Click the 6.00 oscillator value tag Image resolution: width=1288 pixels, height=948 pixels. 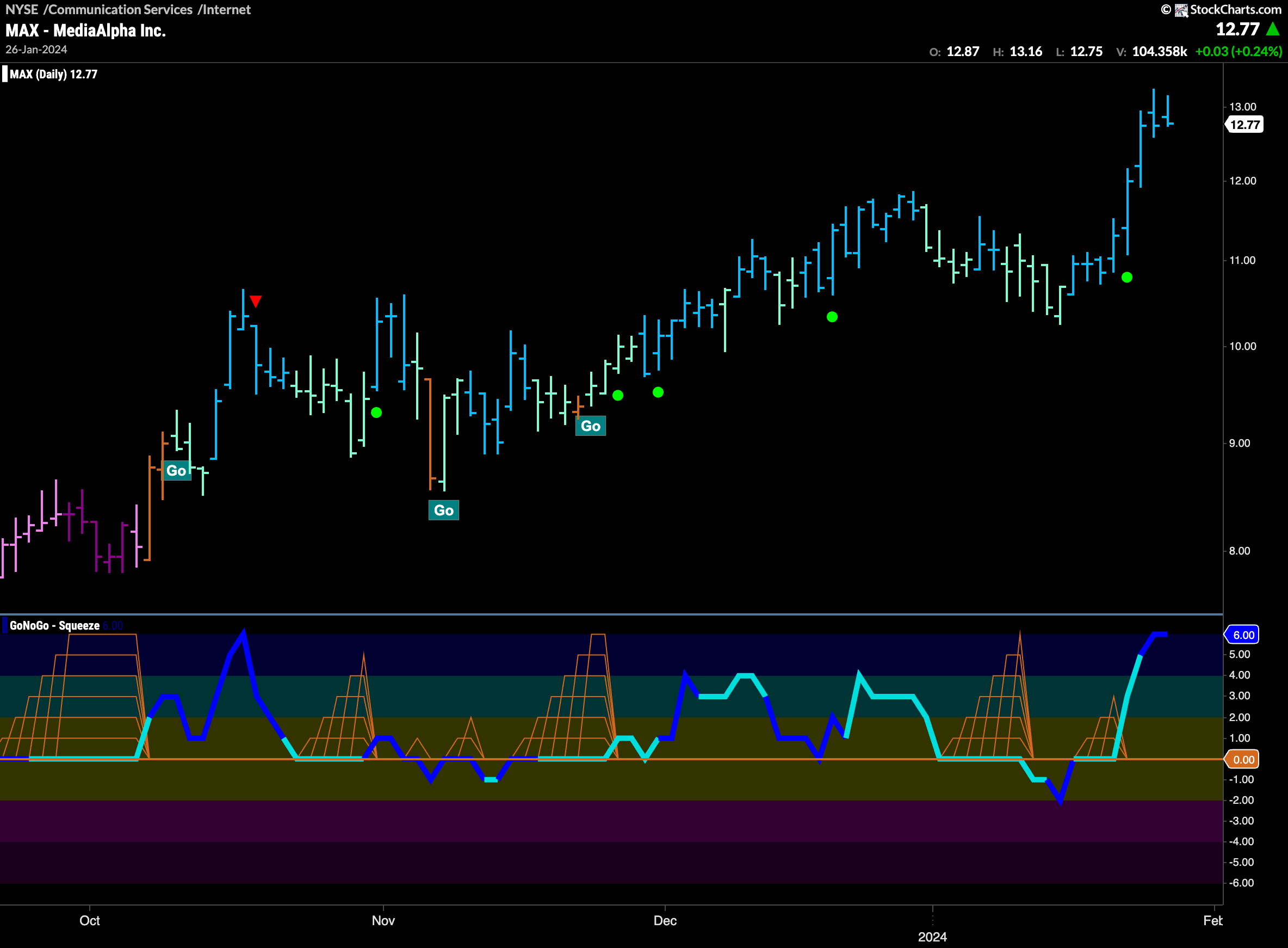click(1243, 635)
